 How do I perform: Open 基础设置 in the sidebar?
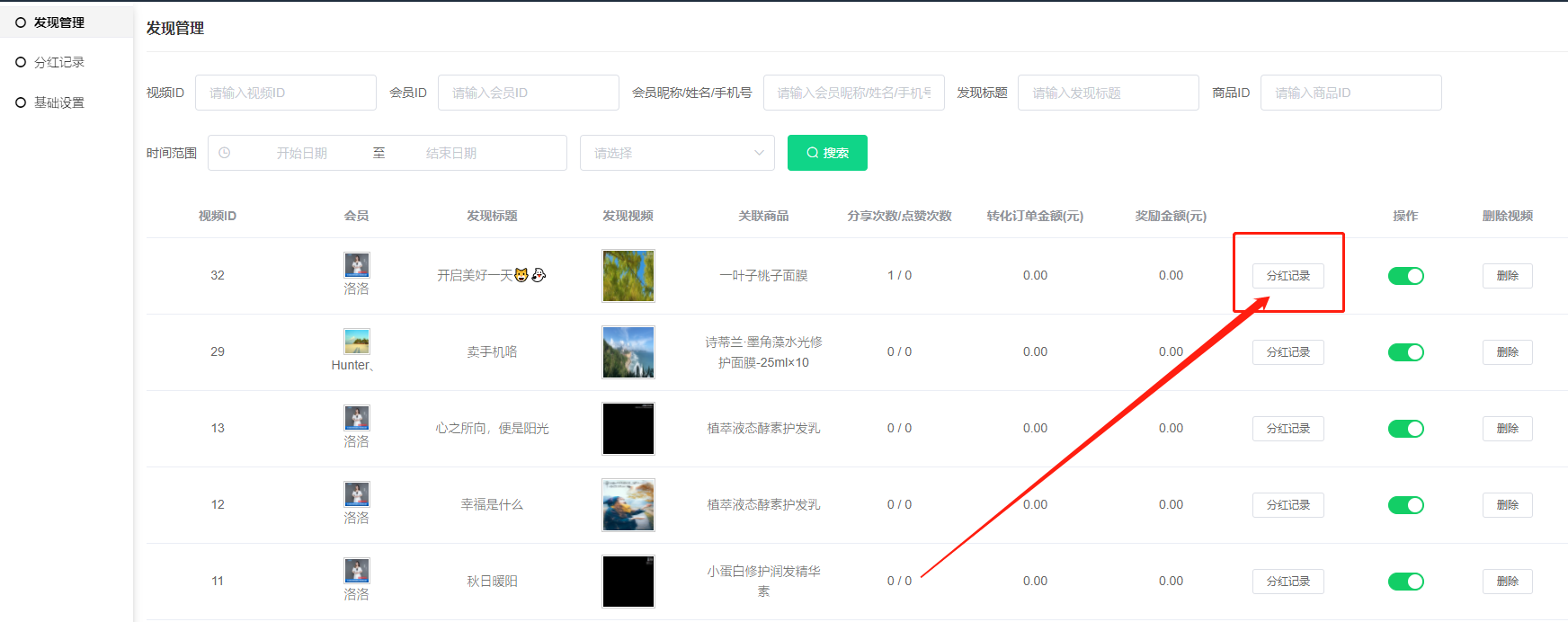[x=59, y=102]
